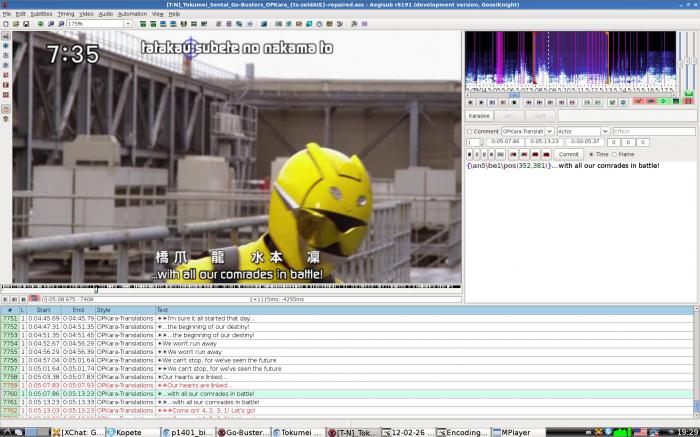Click the Open subtitles folder icon
The height and width of the screenshot is (437, 700).
pos(16,24)
